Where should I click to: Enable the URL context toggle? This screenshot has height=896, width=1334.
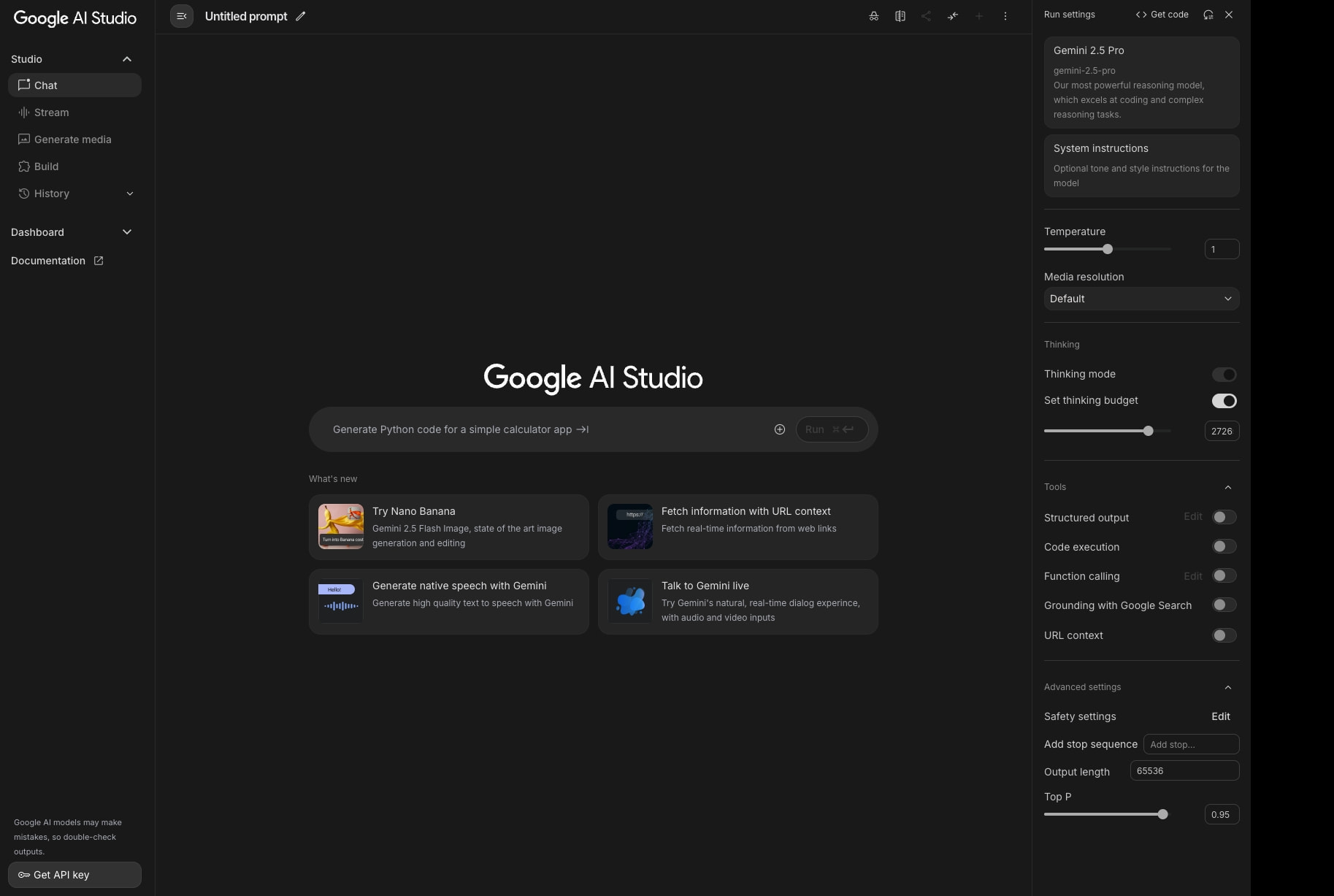pos(1224,635)
